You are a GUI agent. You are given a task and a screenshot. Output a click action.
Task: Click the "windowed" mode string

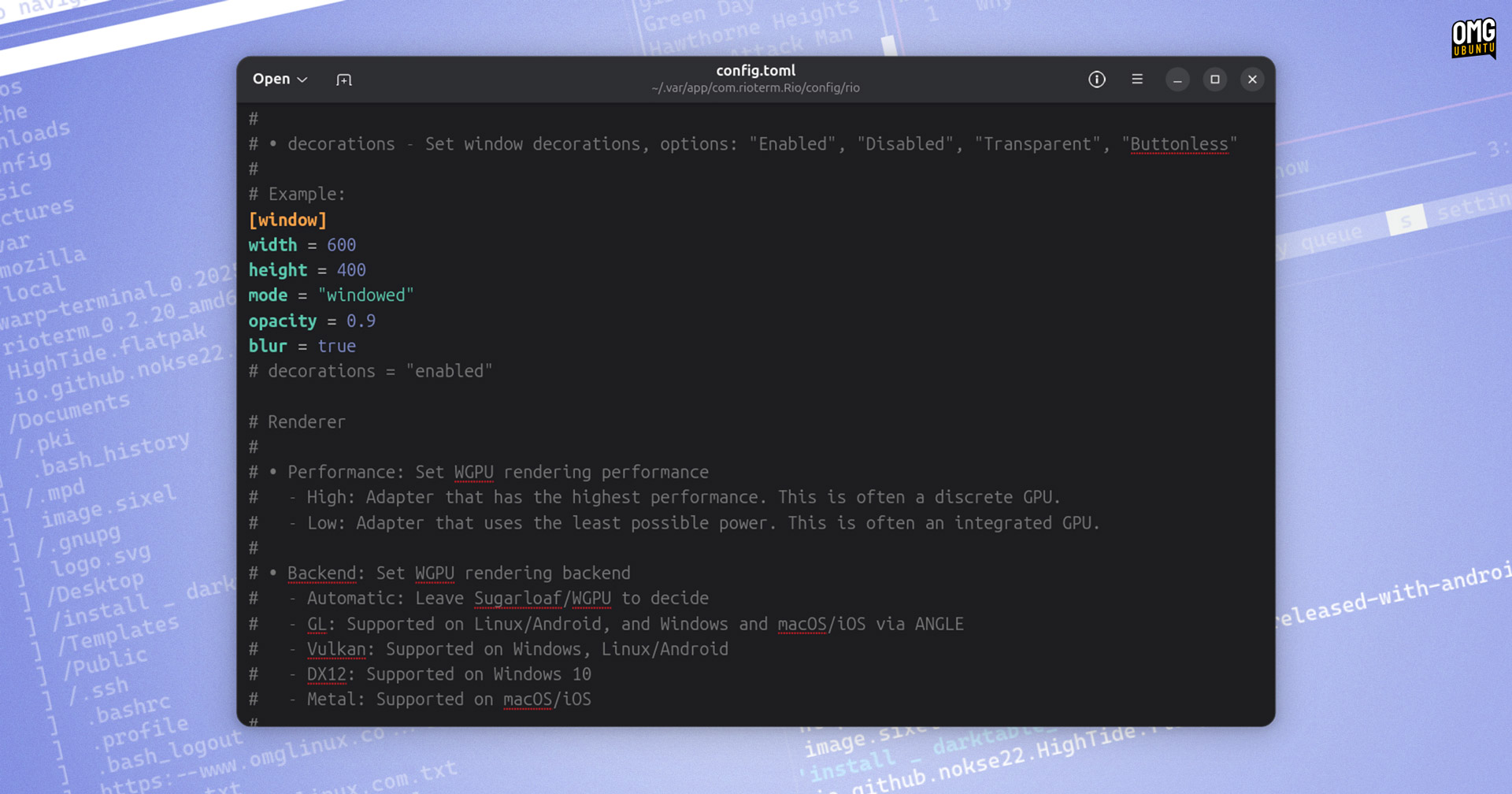(x=366, y=295)
